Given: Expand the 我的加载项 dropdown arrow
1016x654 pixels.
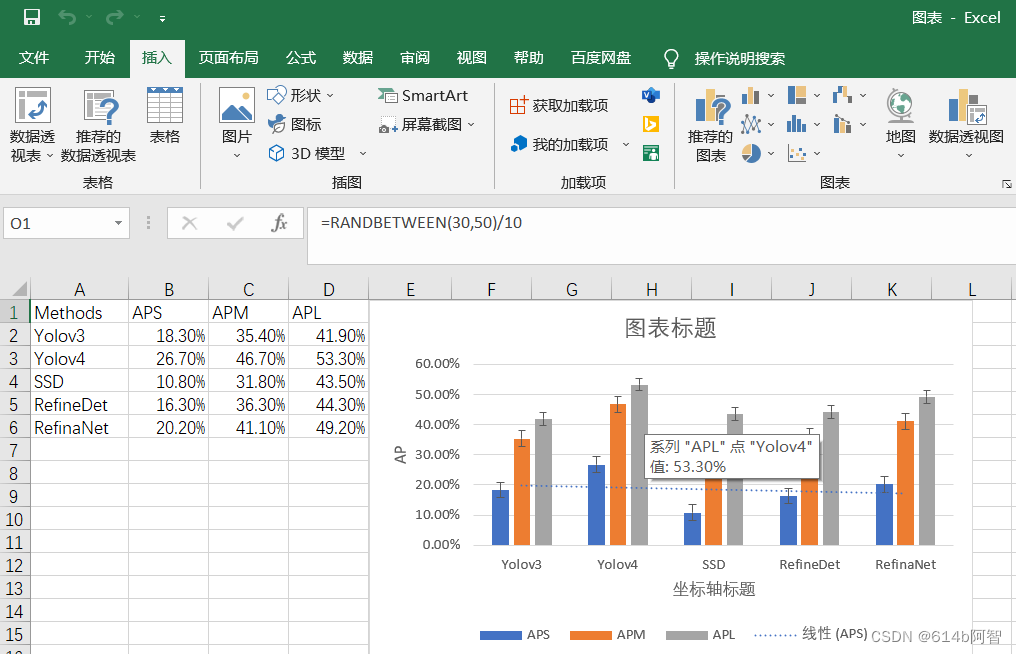Looking at the screenshot, I should tap(626, 144).
